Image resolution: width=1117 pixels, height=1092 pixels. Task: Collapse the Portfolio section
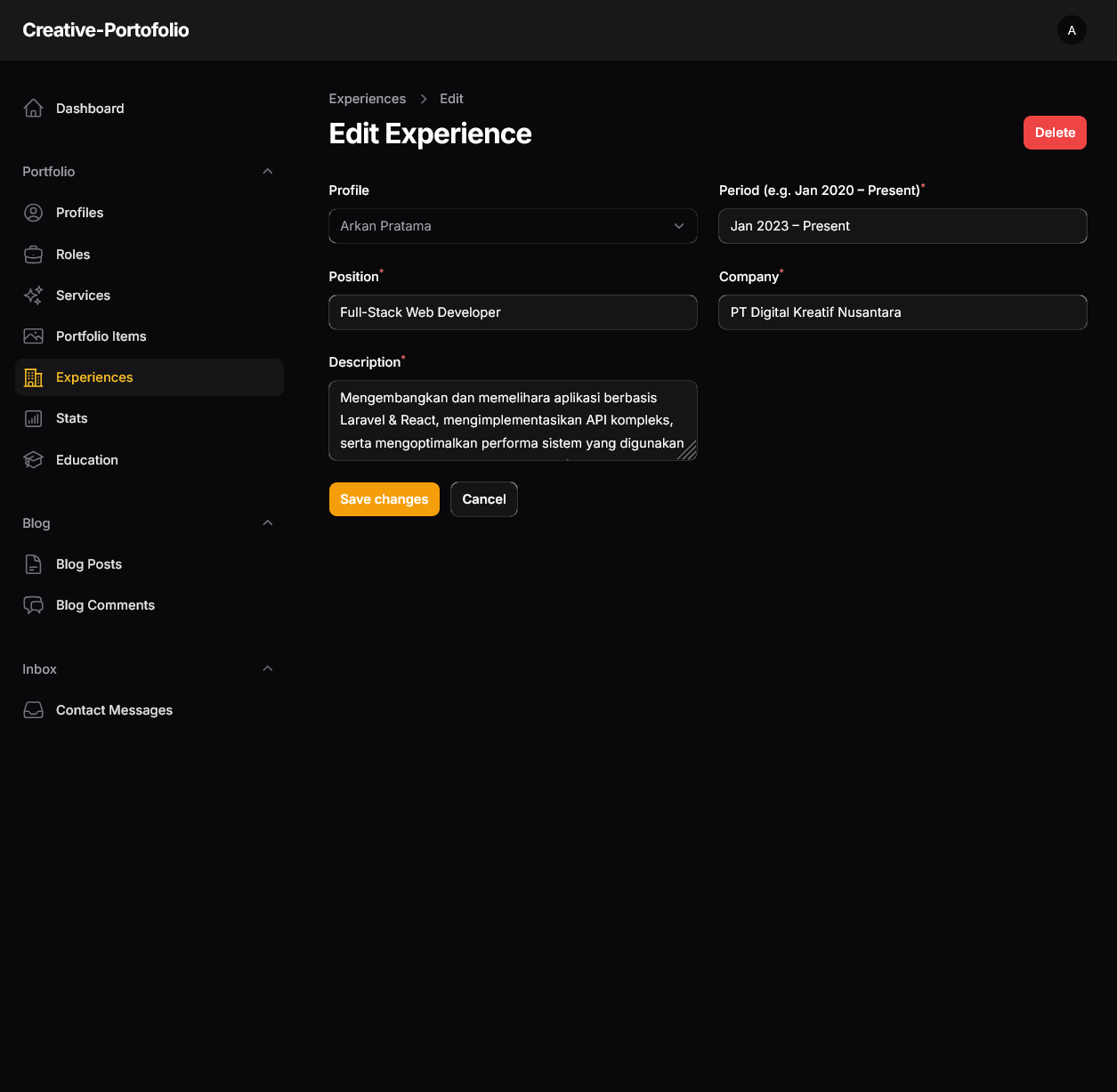(268, 171)
